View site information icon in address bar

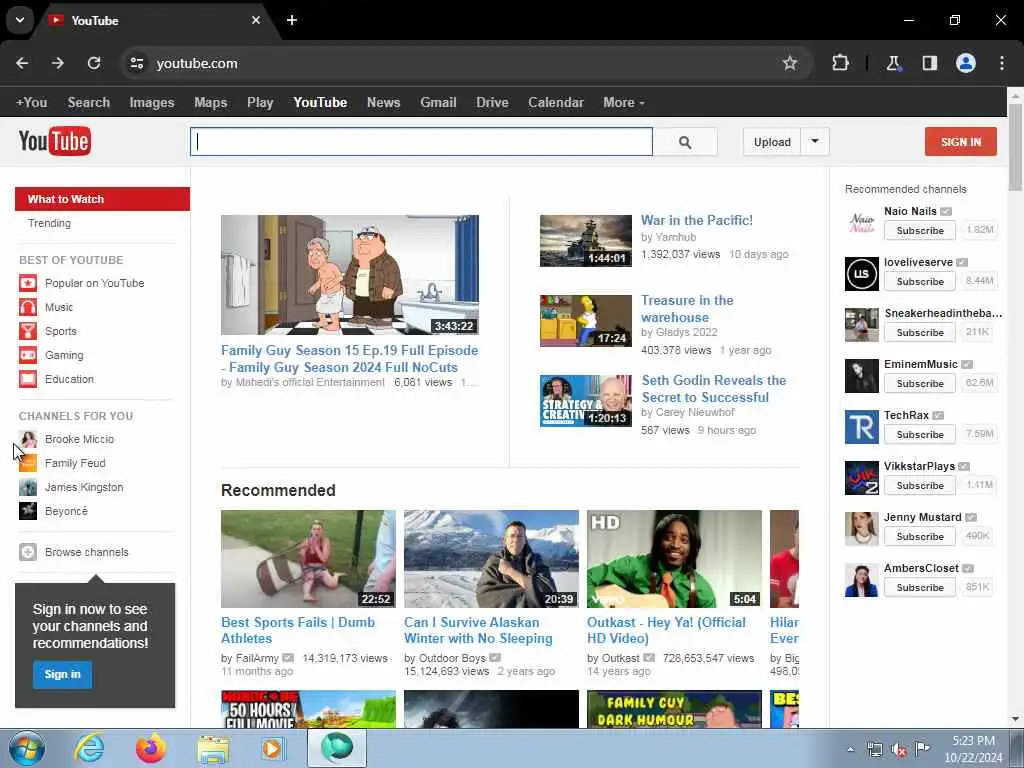136,63
